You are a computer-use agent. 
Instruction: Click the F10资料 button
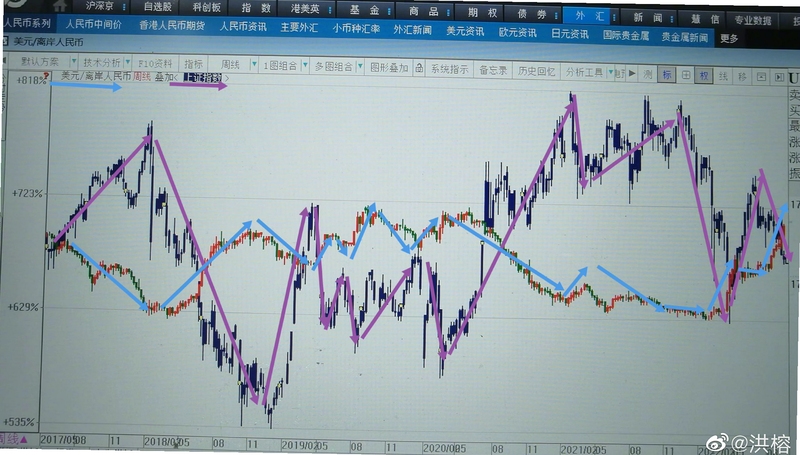click(155, 63)
